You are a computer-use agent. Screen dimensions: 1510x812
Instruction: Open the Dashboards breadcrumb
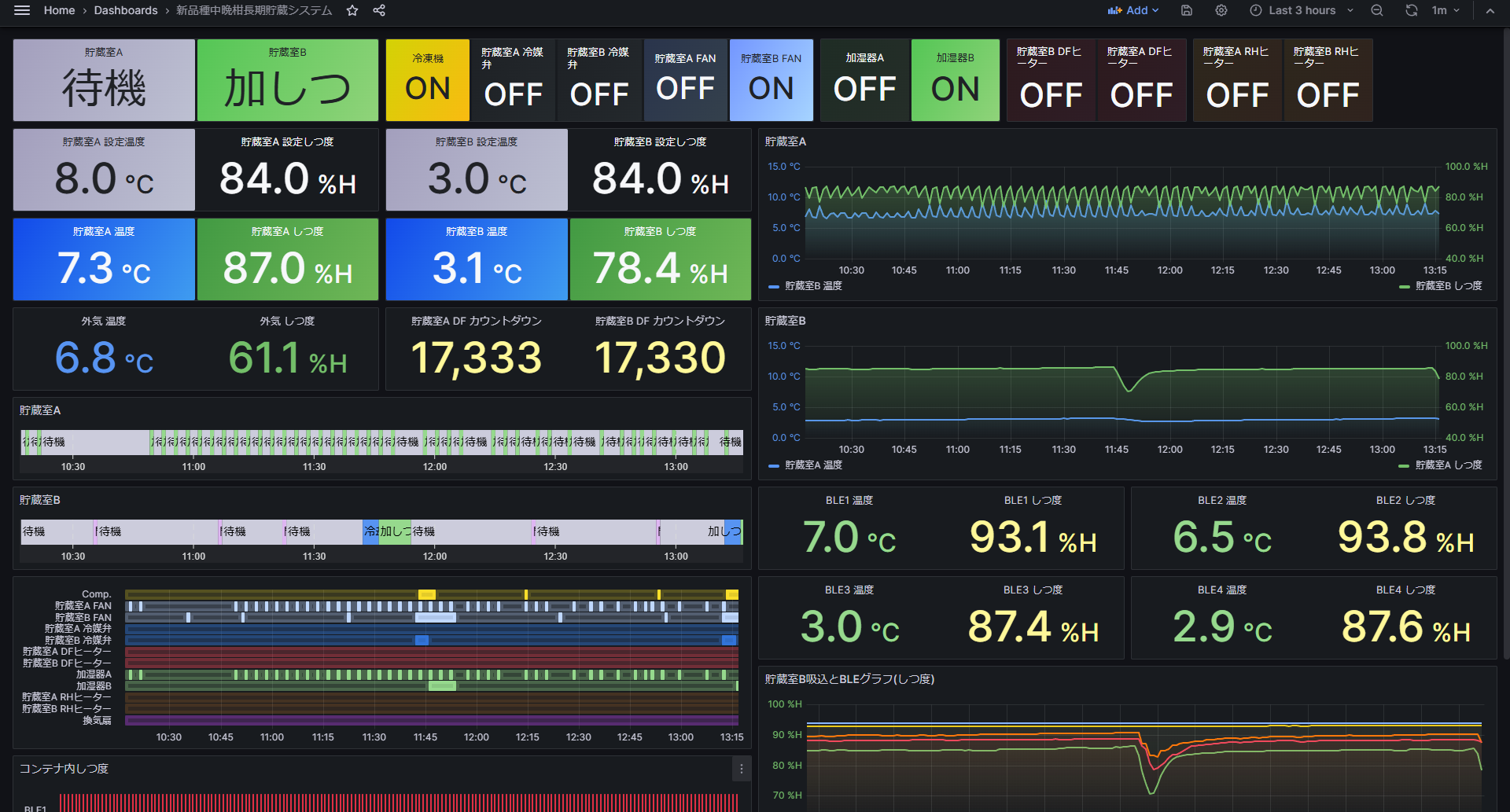tap(126, 10)
